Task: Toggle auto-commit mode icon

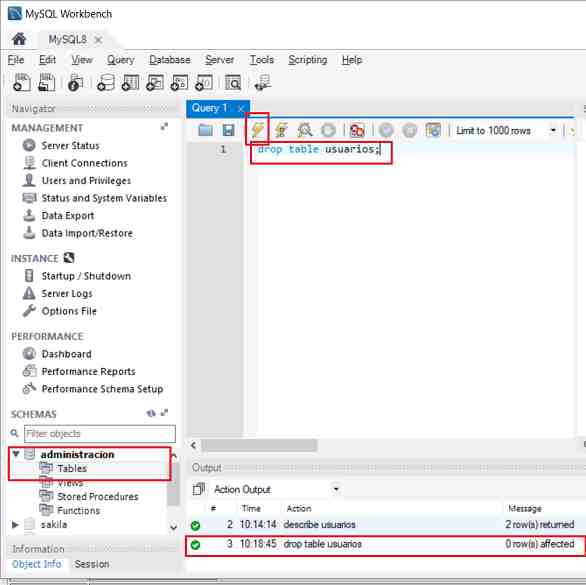Action: (x=433, y=130)
